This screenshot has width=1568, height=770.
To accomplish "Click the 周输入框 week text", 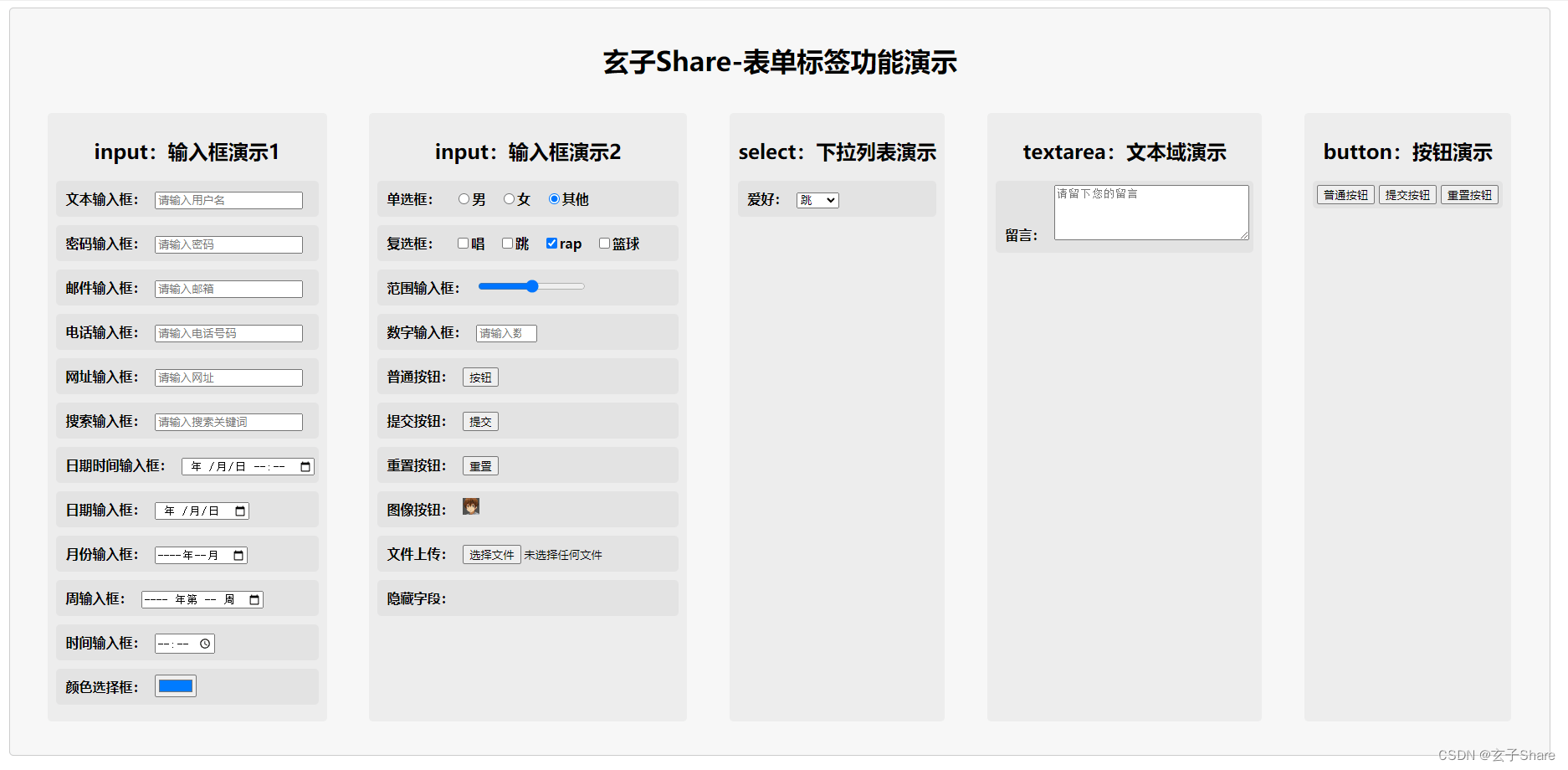I will click(190, 600).
